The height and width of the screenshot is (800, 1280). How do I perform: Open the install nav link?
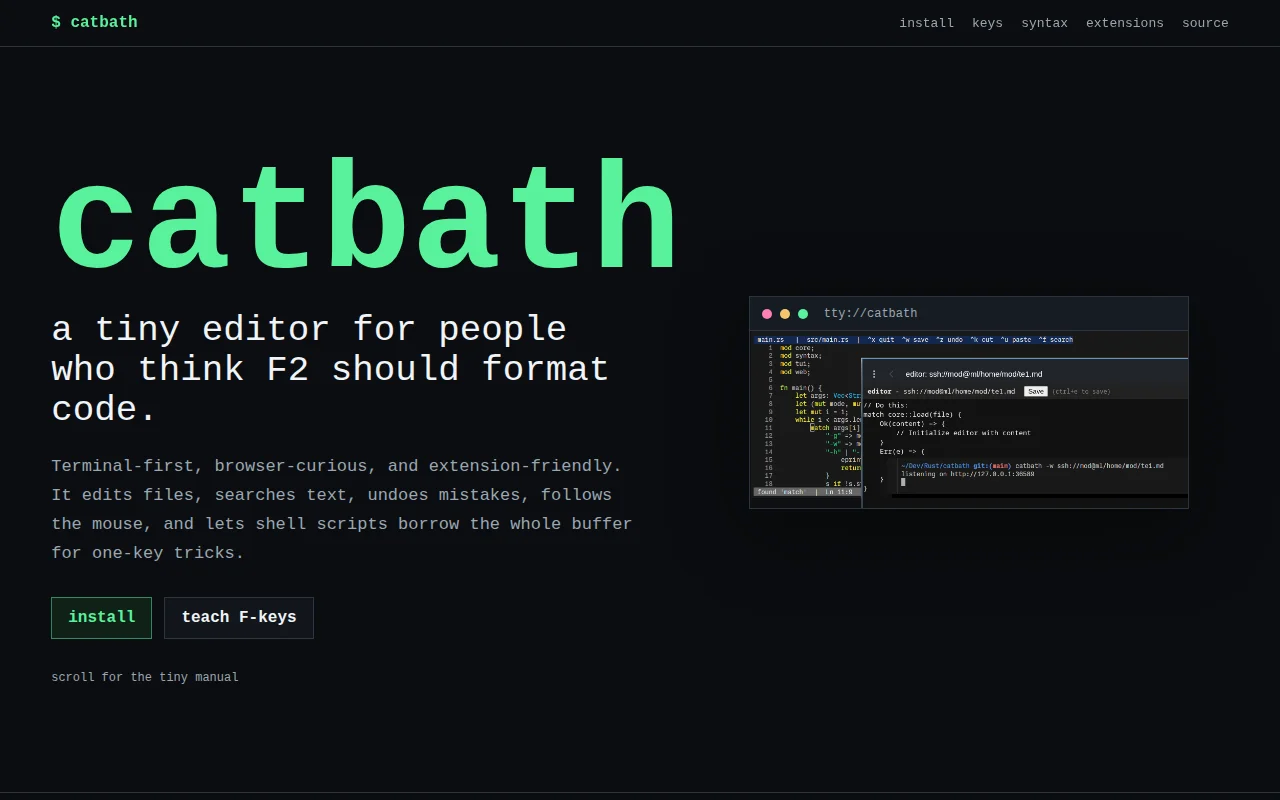(x=926, y=23)
